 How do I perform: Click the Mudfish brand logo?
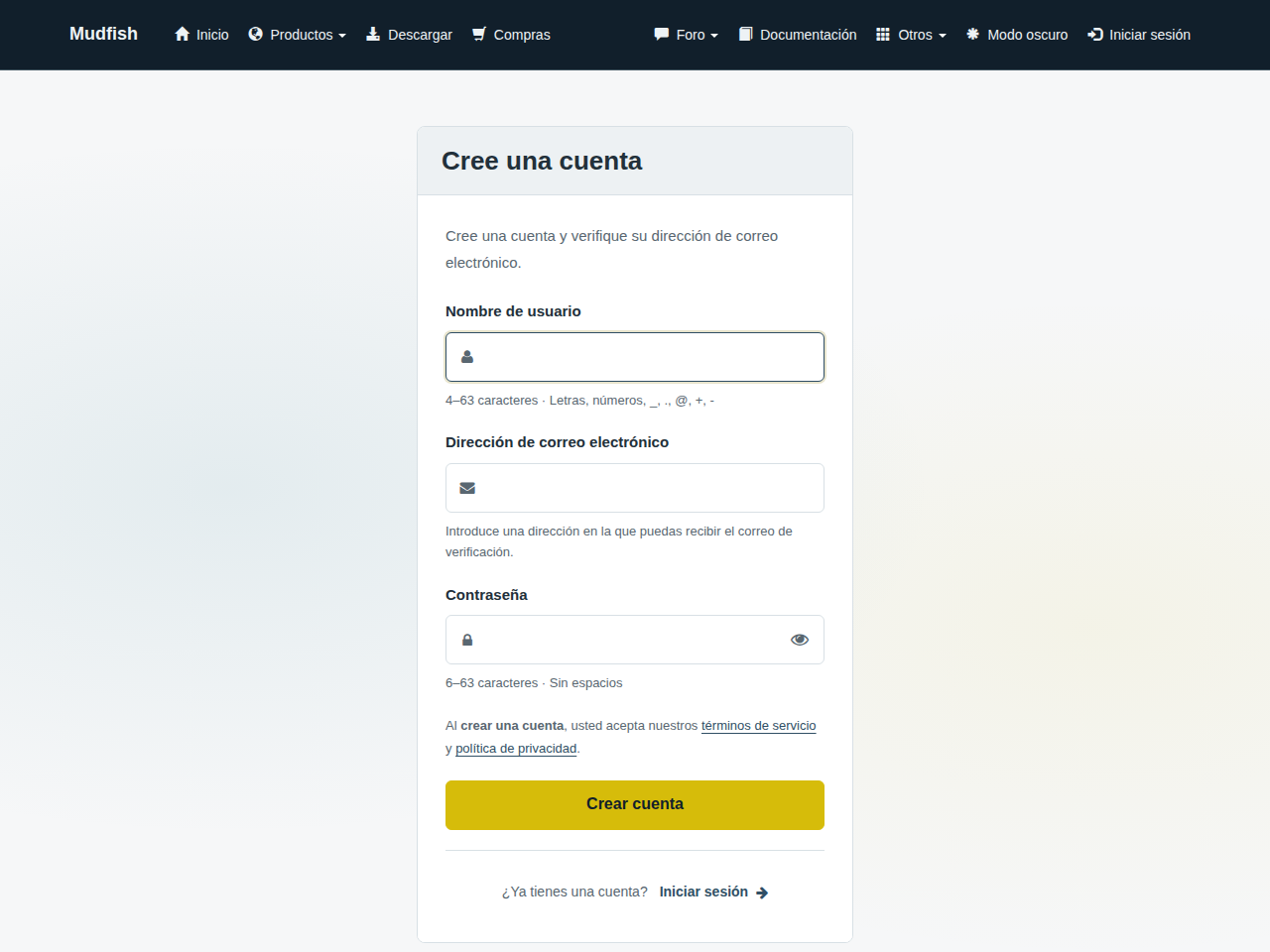point(103,34)
